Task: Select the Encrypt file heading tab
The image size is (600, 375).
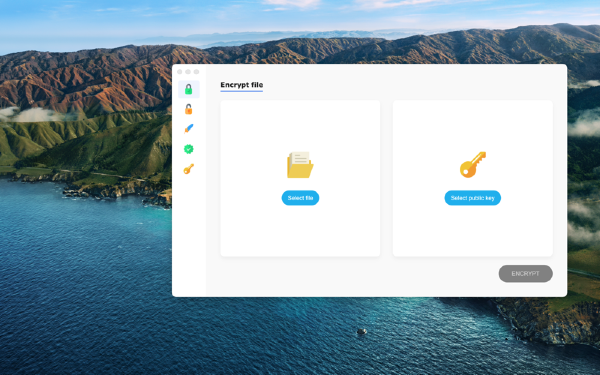Action: point(241,85)
